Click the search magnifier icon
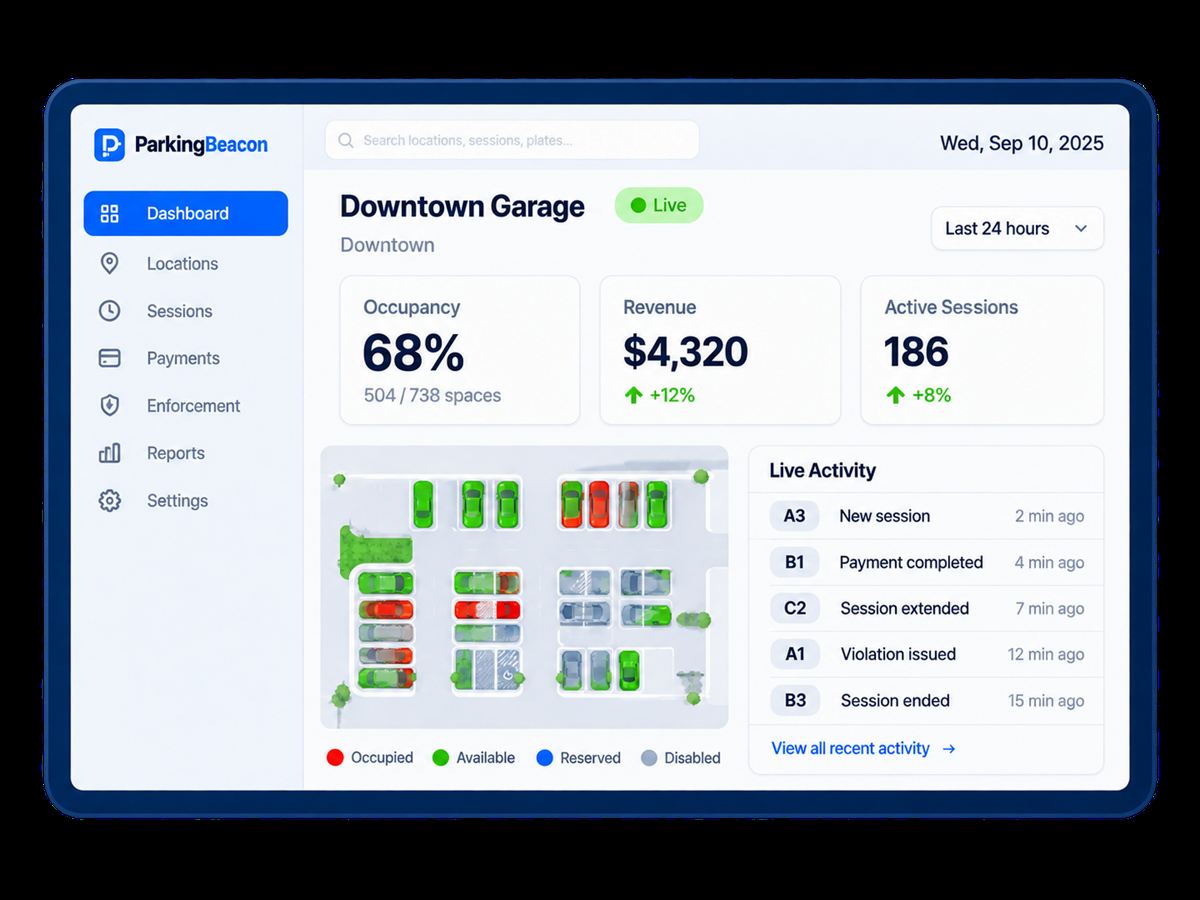This screenshot has width=1200, height=900. [x=346, y=141]
